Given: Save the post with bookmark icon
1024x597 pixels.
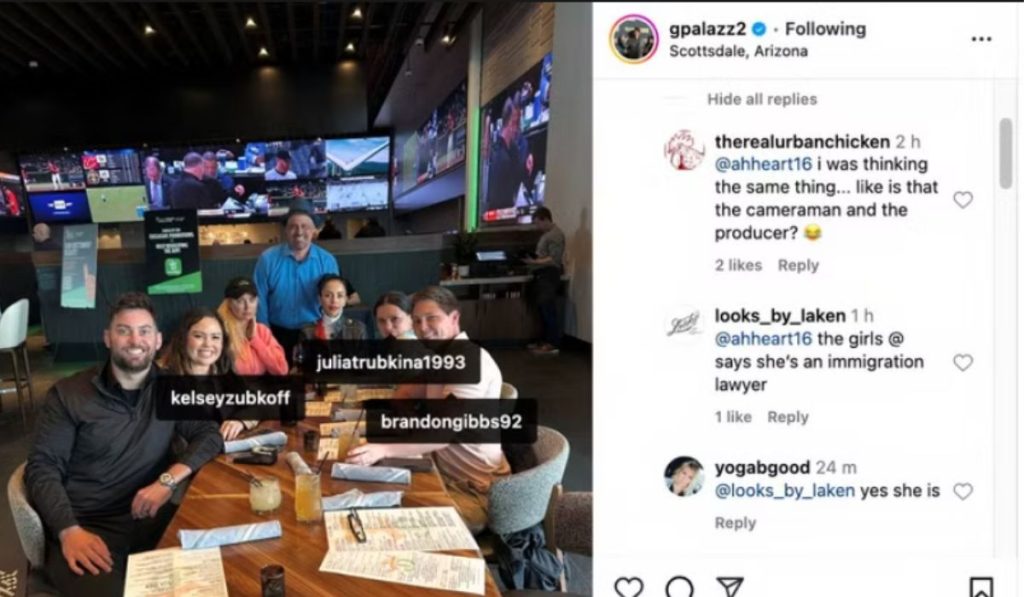Looking at the screenshot, I should click(981, 587).
